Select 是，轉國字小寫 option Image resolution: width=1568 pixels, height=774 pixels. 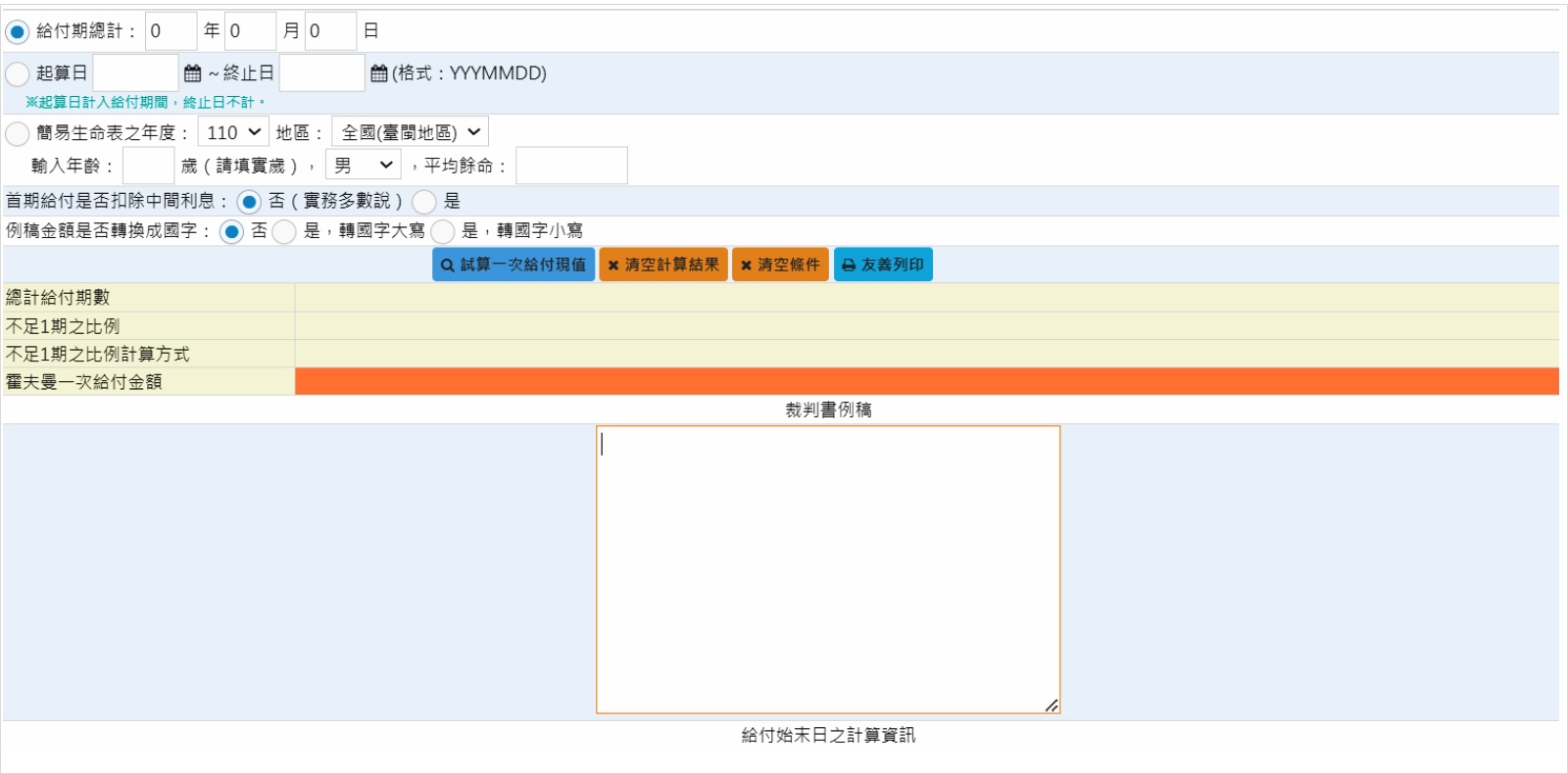click(x=443, y=231)
